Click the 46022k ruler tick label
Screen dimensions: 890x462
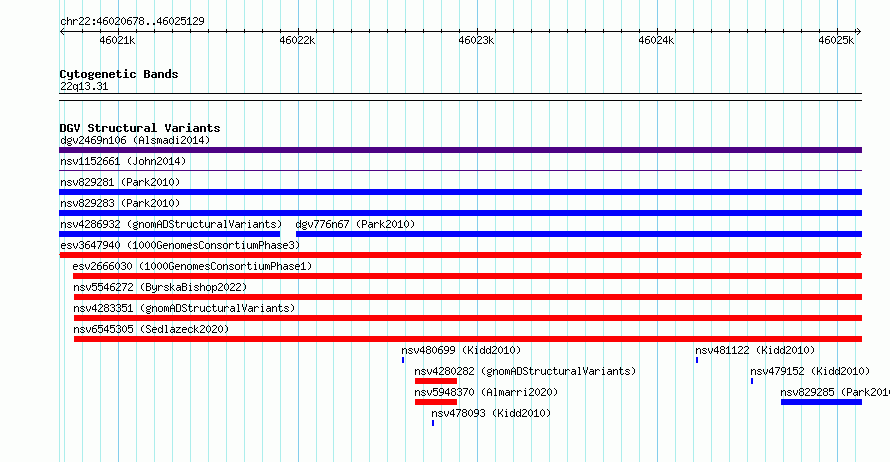(297, 40)
